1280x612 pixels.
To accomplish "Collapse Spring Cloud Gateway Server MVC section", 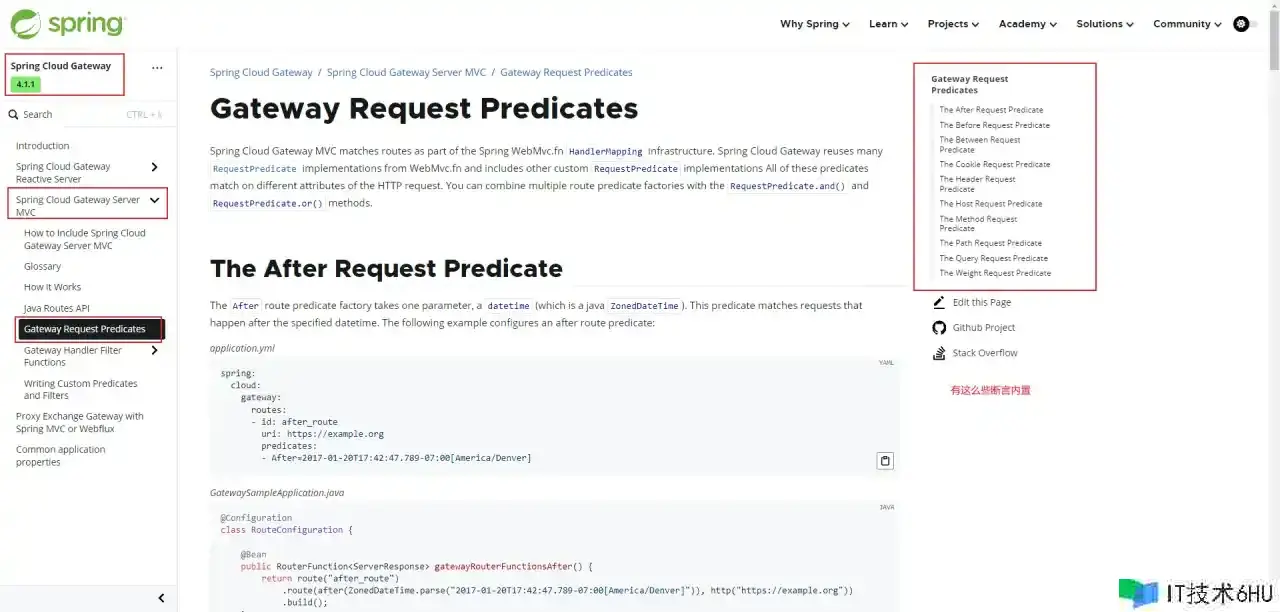I will click(154, 200).
